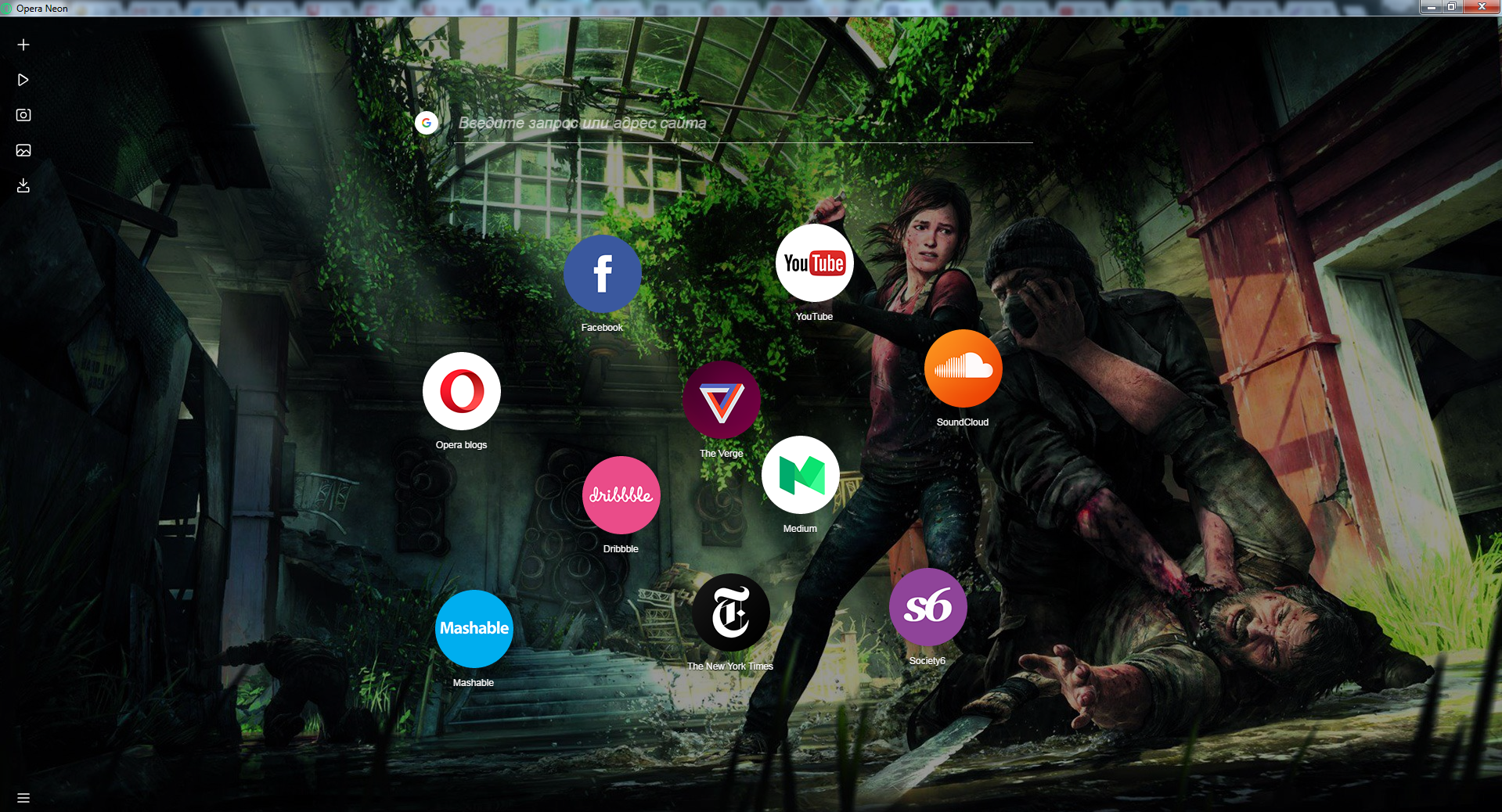Focus the search or address input field
The height and width of the screenshot is (812, 1502).
coord(744,124)
